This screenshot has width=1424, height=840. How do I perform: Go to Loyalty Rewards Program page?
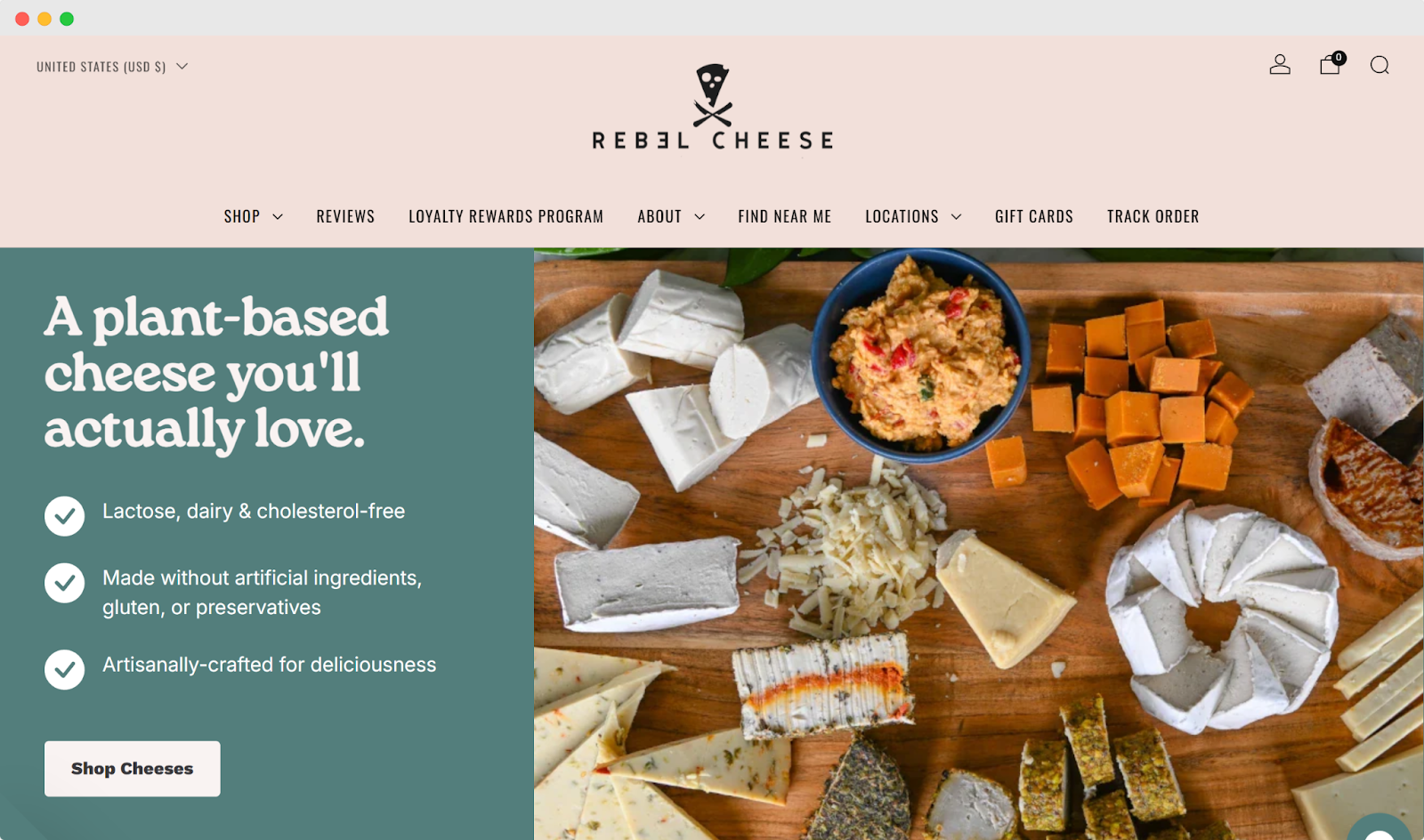tap(506, 216)
